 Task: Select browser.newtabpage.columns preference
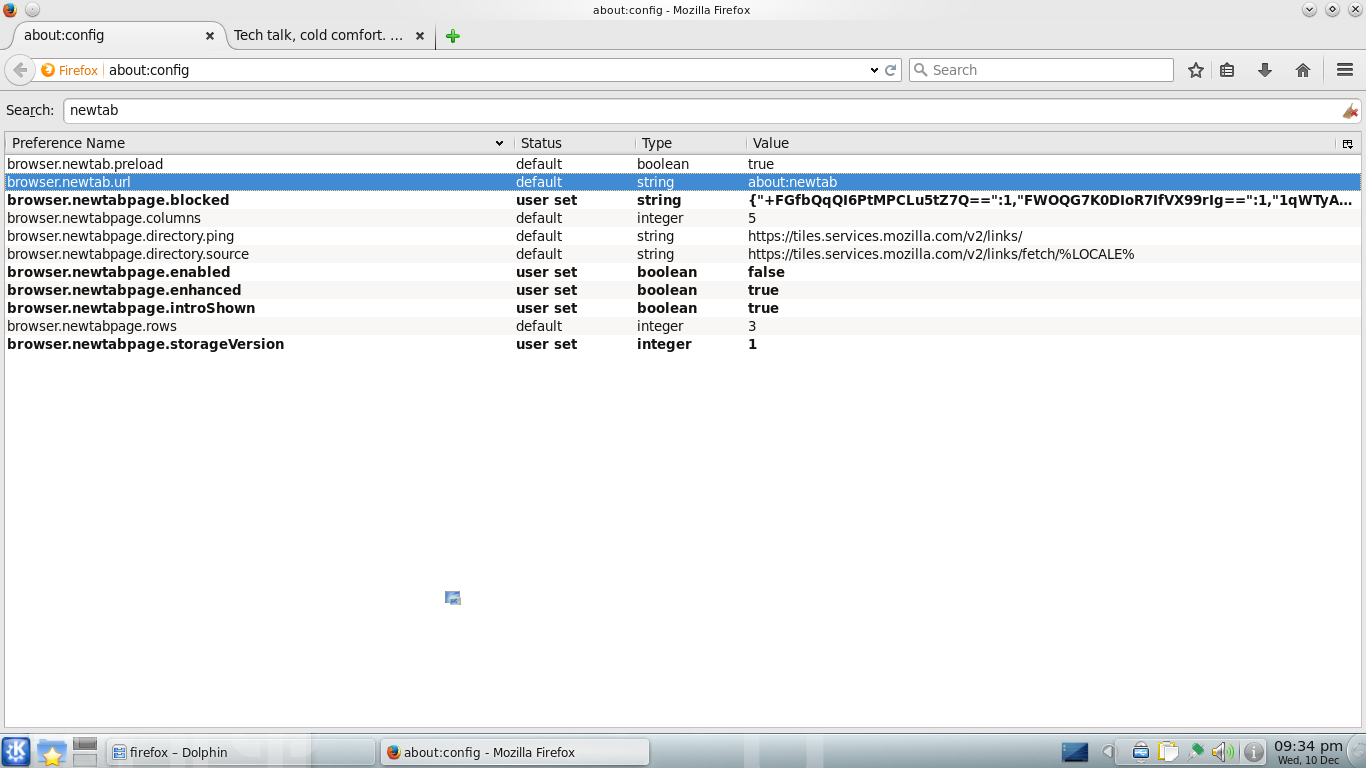point(683,218)
